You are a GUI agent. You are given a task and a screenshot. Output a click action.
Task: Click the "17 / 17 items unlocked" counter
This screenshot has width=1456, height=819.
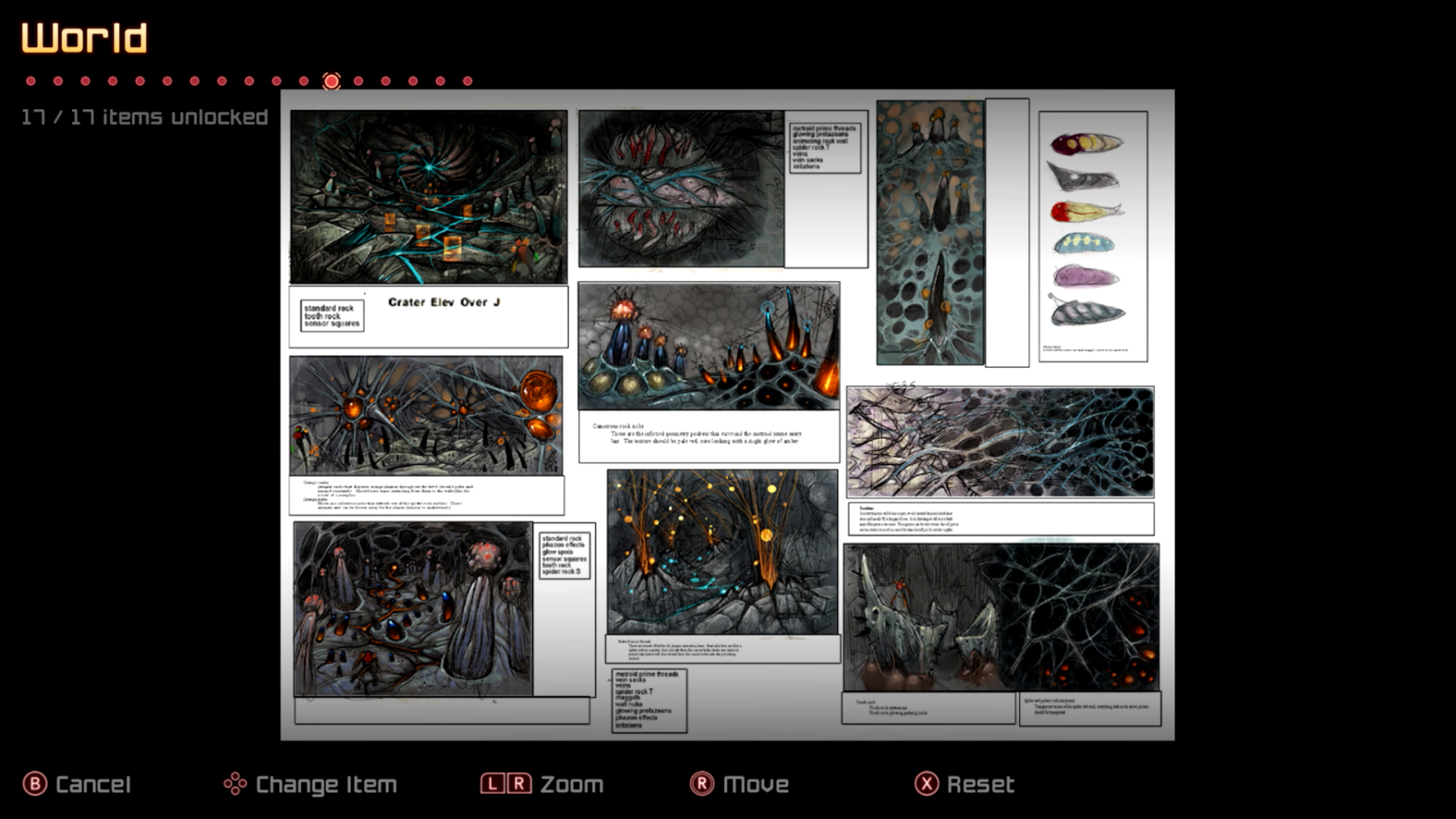pyautogui.click(x=144, y=117)
